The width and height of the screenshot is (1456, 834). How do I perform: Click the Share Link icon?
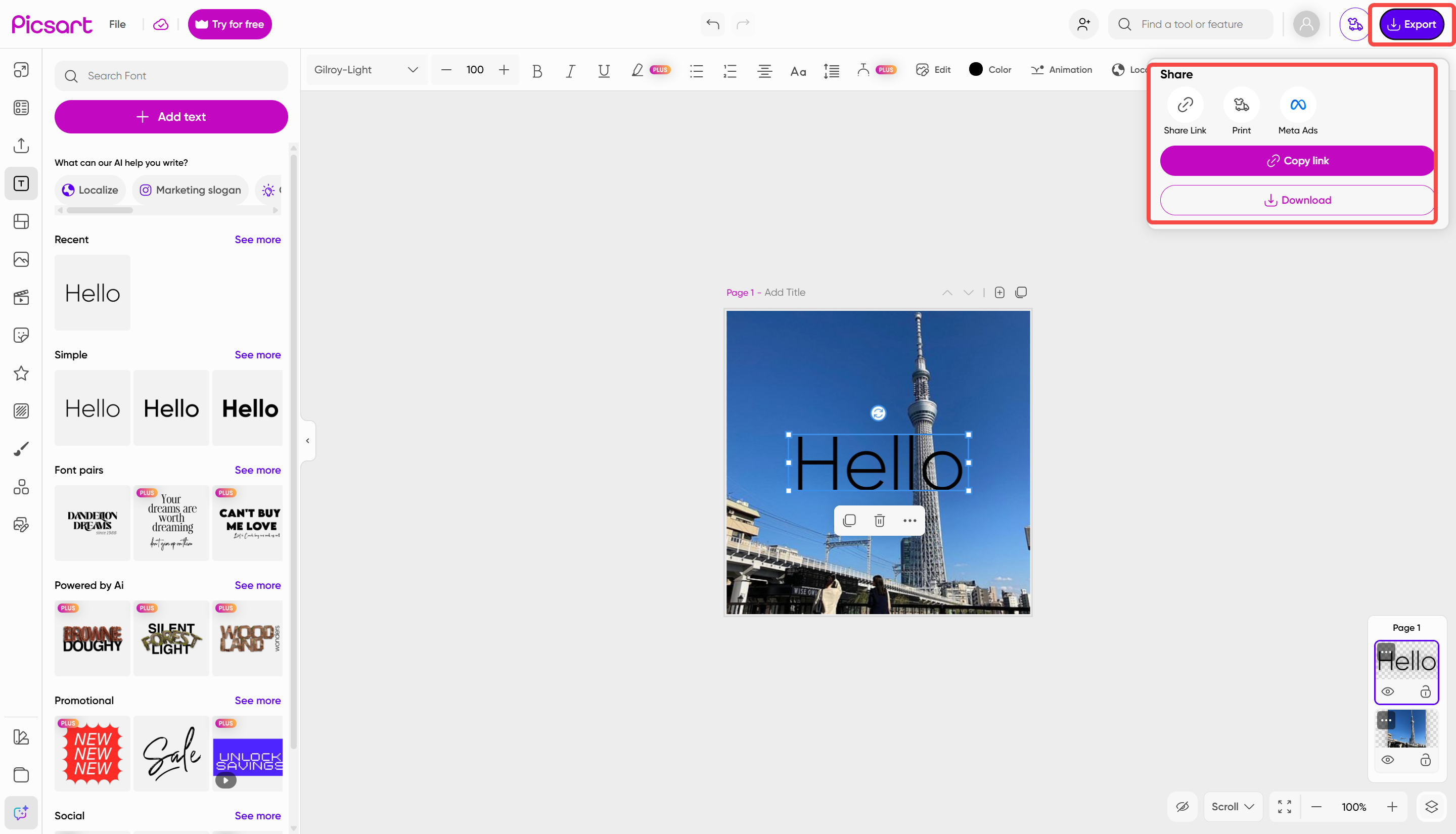pyautogui.click(x=1185, y=105)
